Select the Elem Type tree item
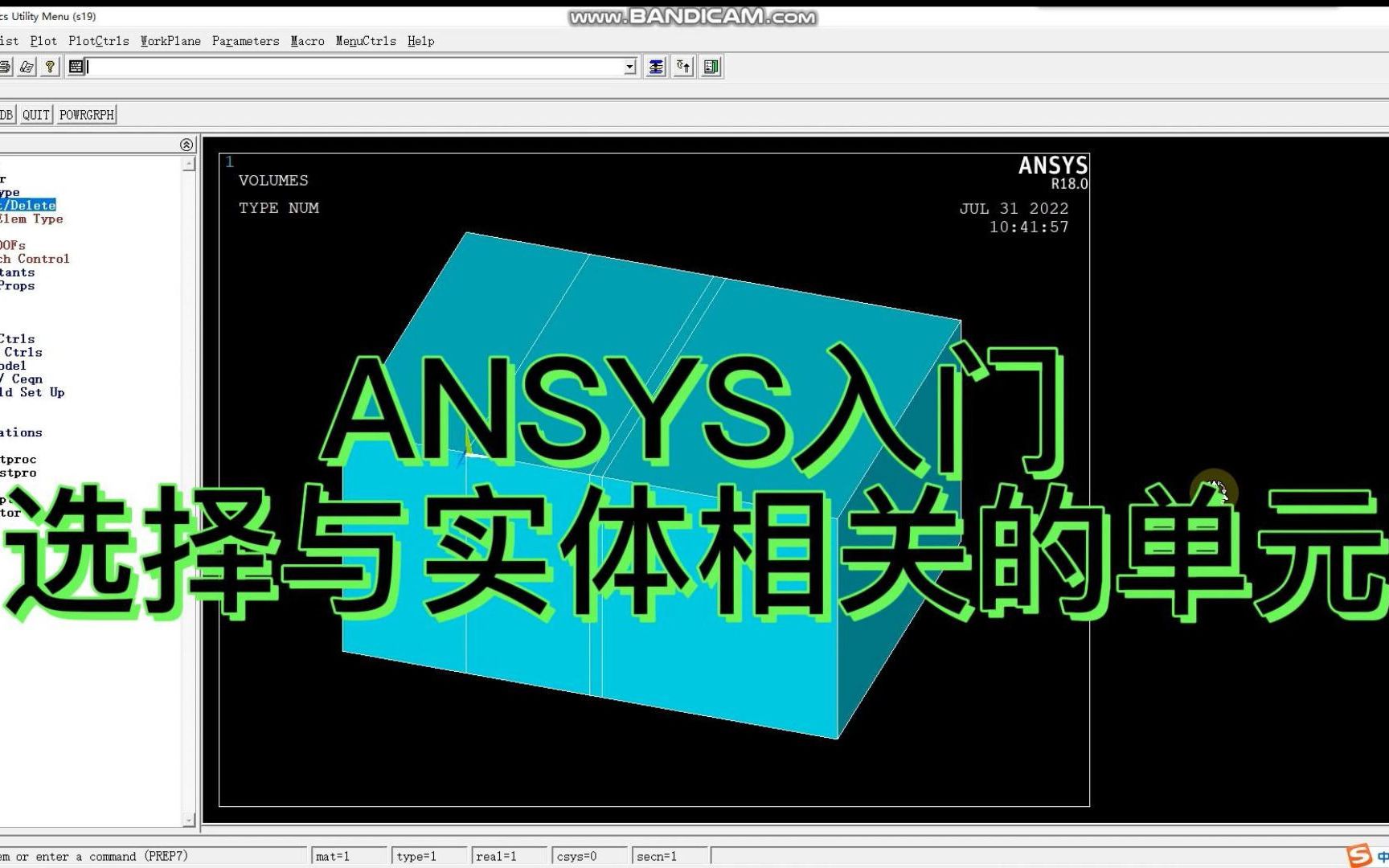 (31, 219)
